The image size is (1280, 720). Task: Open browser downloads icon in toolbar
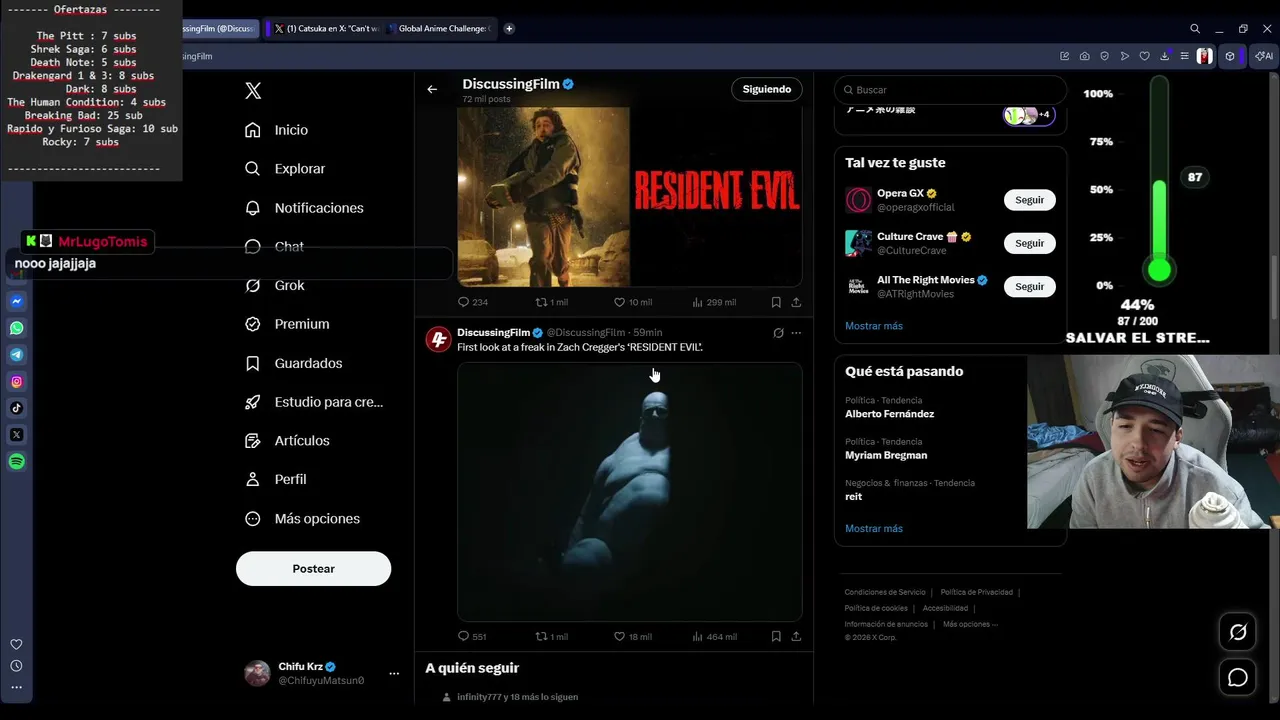[x=1164, y=56]
